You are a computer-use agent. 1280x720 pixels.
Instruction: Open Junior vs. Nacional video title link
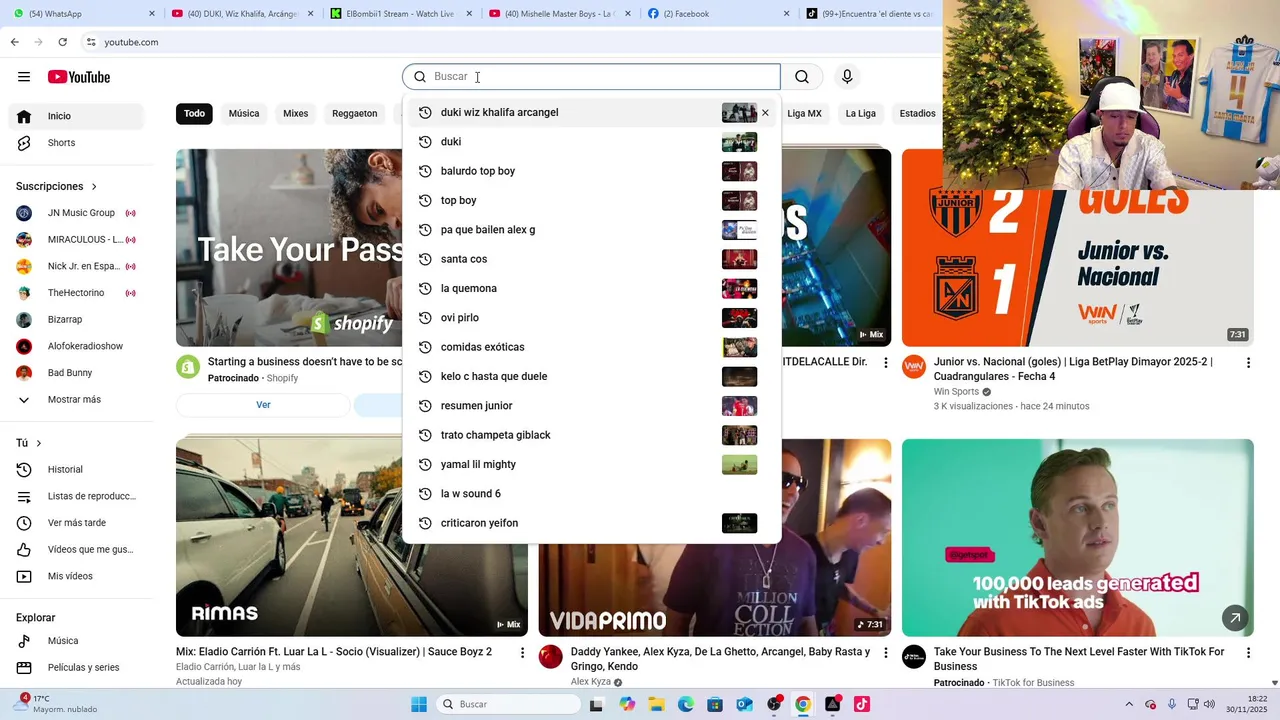pyautogui.click(x=1073, y=369)
